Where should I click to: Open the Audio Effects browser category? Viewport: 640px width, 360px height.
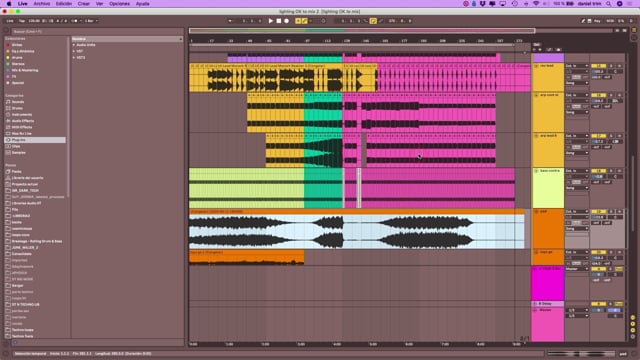(22, 121)
